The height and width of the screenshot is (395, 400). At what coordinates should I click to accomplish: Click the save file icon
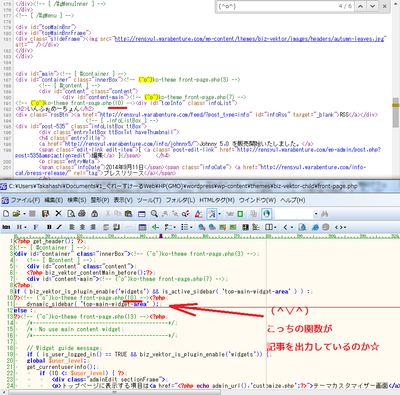[46, 214]
